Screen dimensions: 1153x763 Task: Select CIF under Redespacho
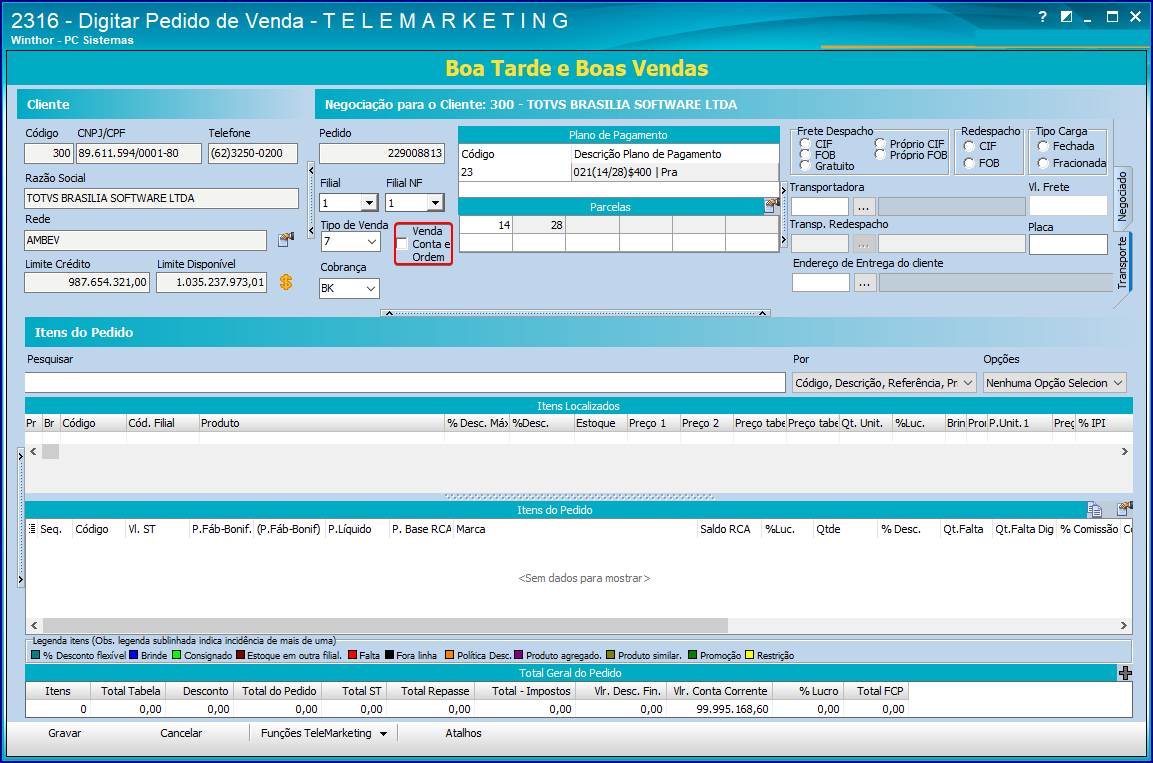969,146
